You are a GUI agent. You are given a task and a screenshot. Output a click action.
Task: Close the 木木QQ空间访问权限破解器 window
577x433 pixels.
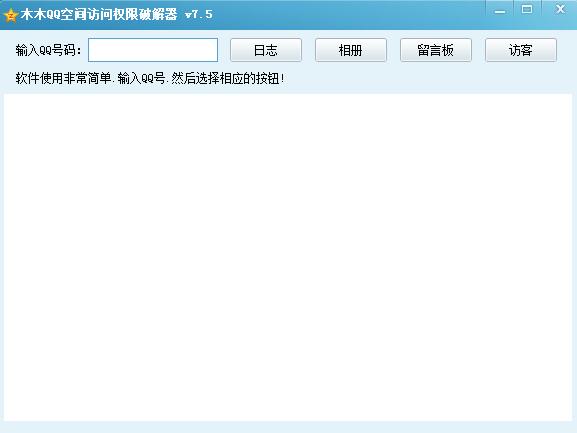click(x=560, y=9)
